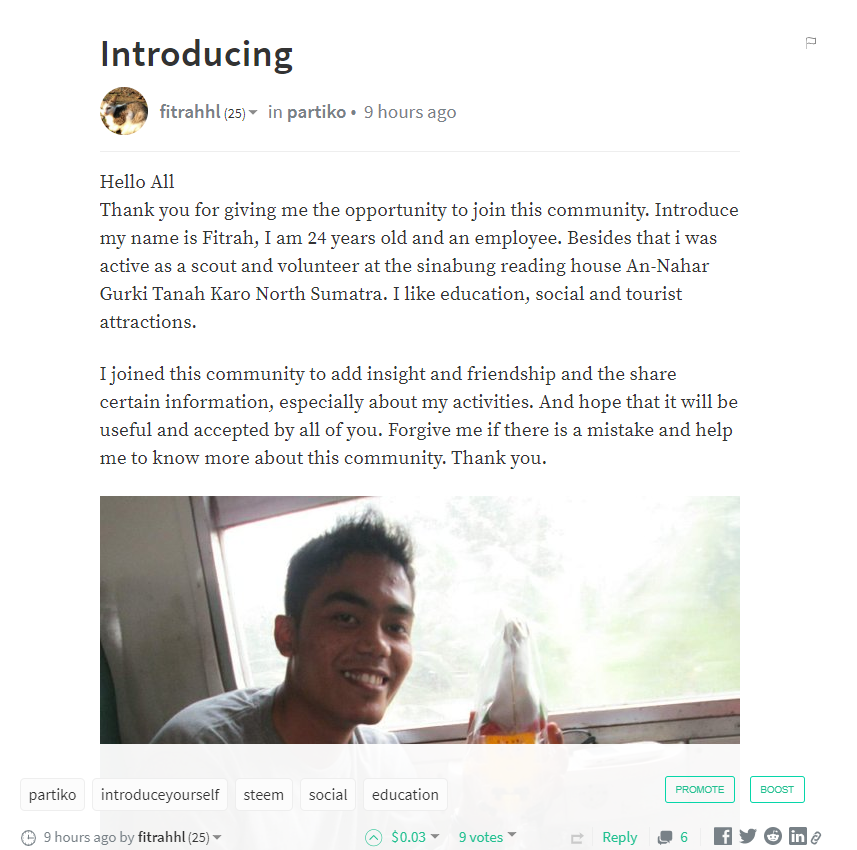The height and width of the screenshot is (850, 857).
Task: Click the BOOST button
Action: (x=777, y=789)
